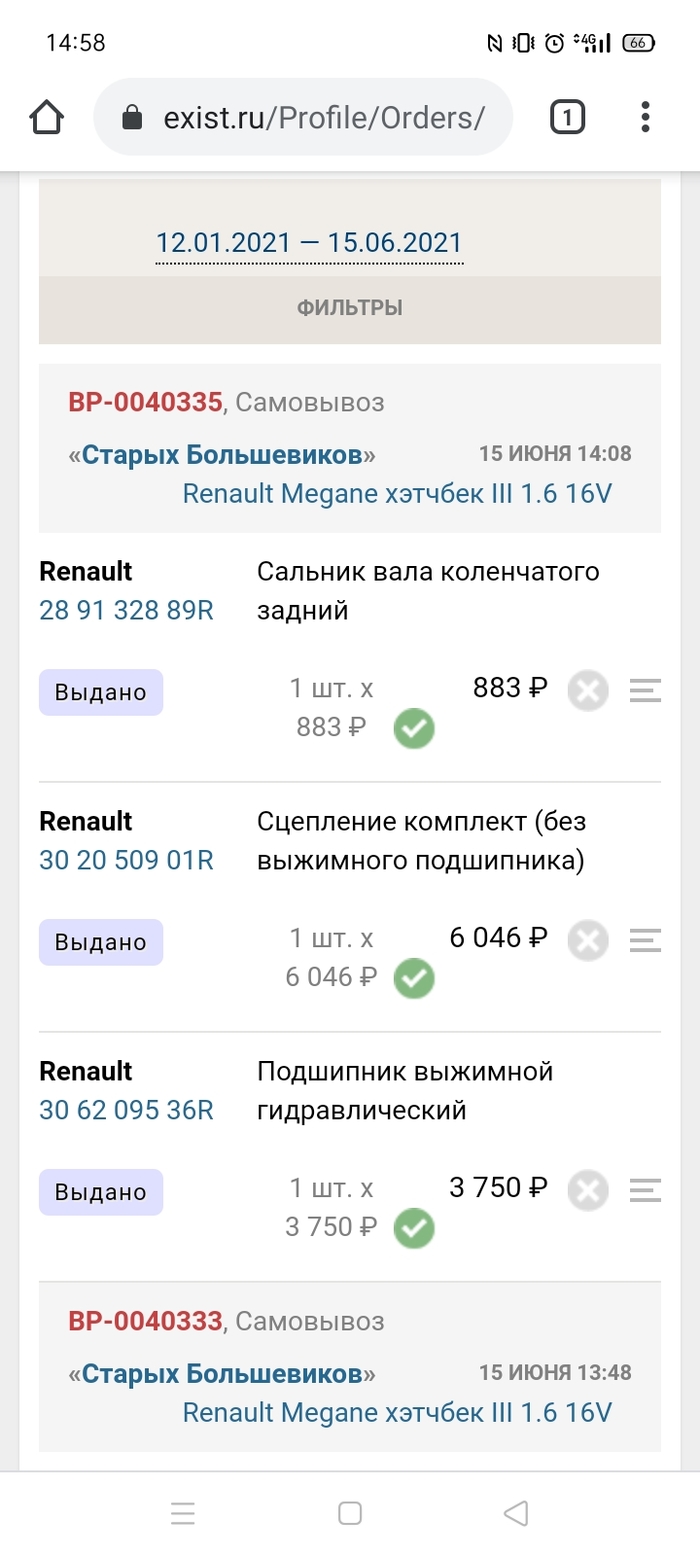
Task: Open Android recent apps menu button
Action: (x=183, y=1514)
